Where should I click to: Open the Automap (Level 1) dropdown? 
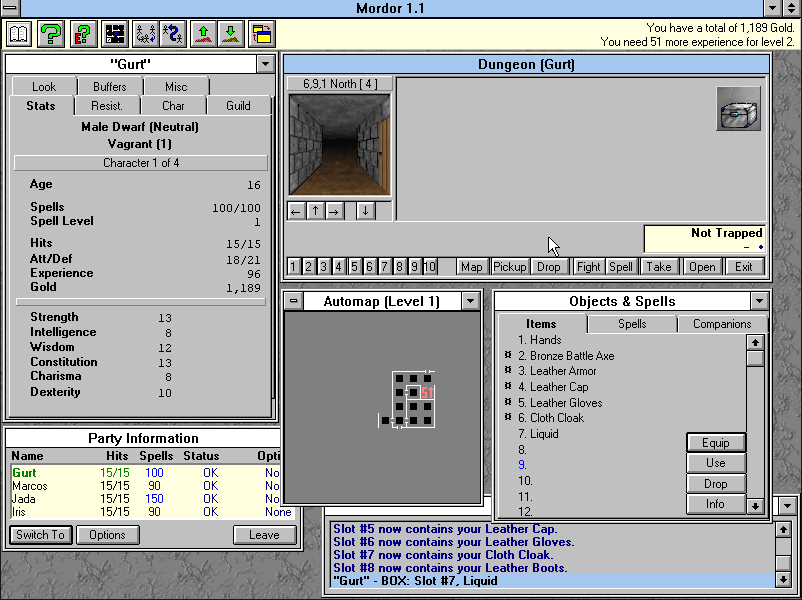click(470, 300)
